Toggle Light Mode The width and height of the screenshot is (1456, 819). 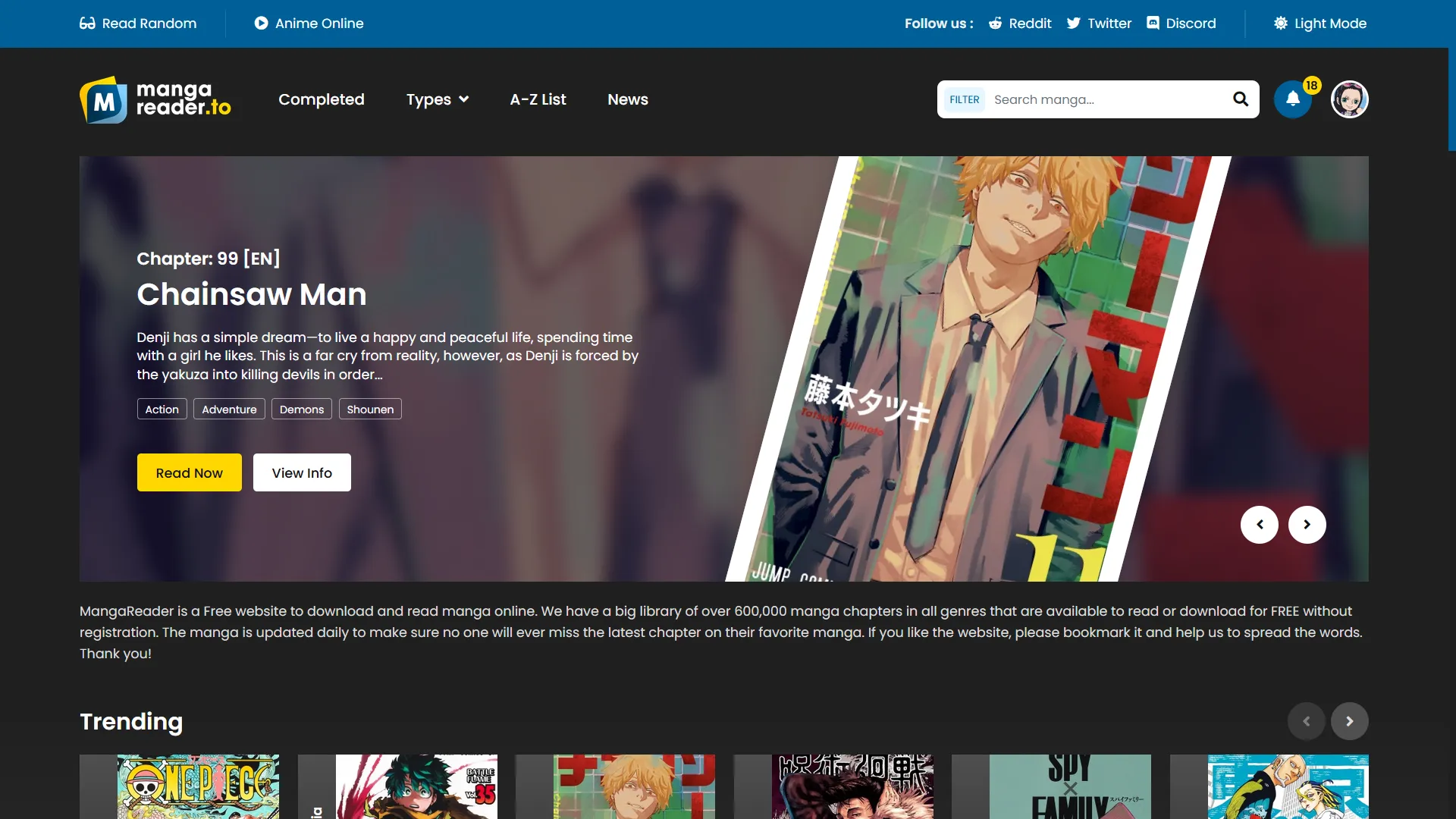point(1319,24)
